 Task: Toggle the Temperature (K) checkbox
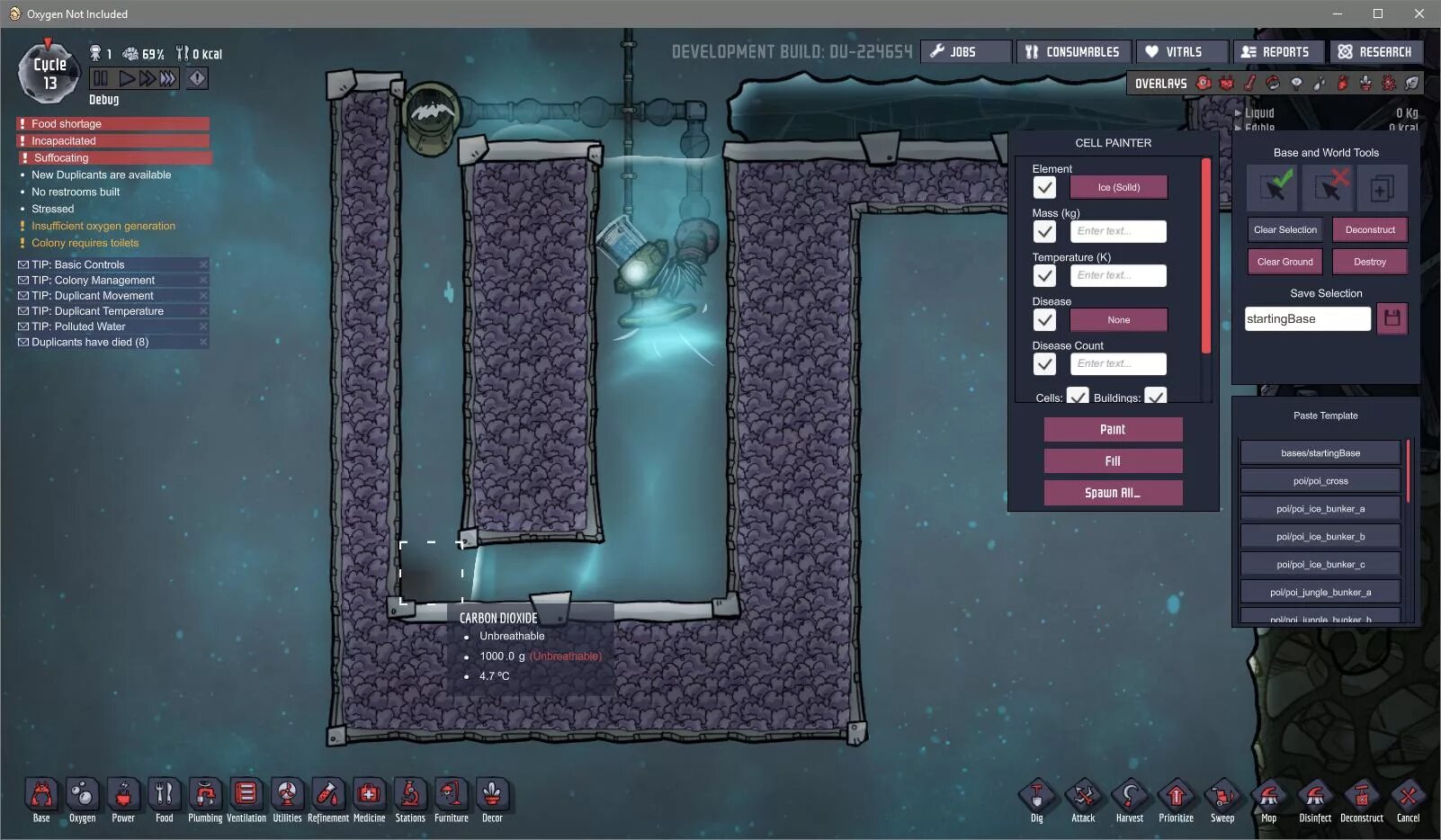tap(1044, 275)
